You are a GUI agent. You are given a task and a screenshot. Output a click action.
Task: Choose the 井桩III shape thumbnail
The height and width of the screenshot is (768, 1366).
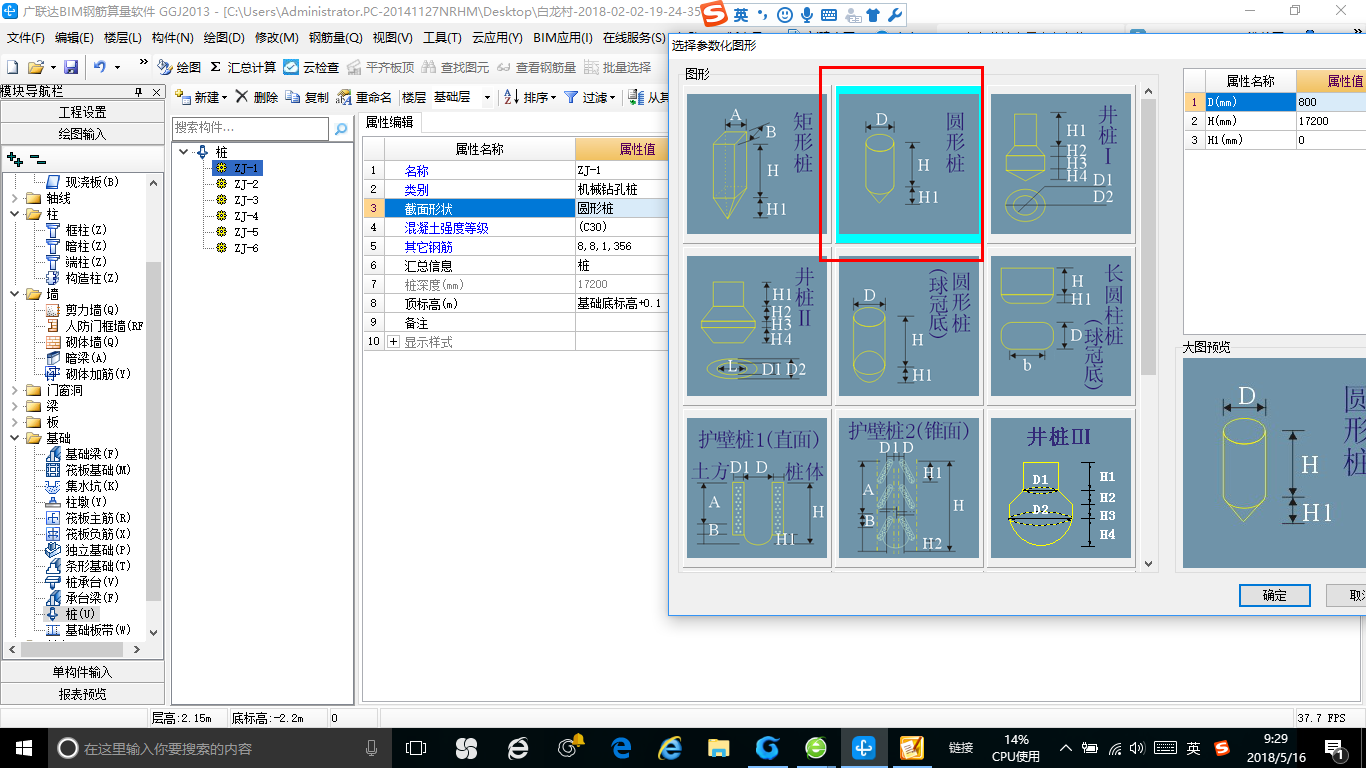point(1061,489)
